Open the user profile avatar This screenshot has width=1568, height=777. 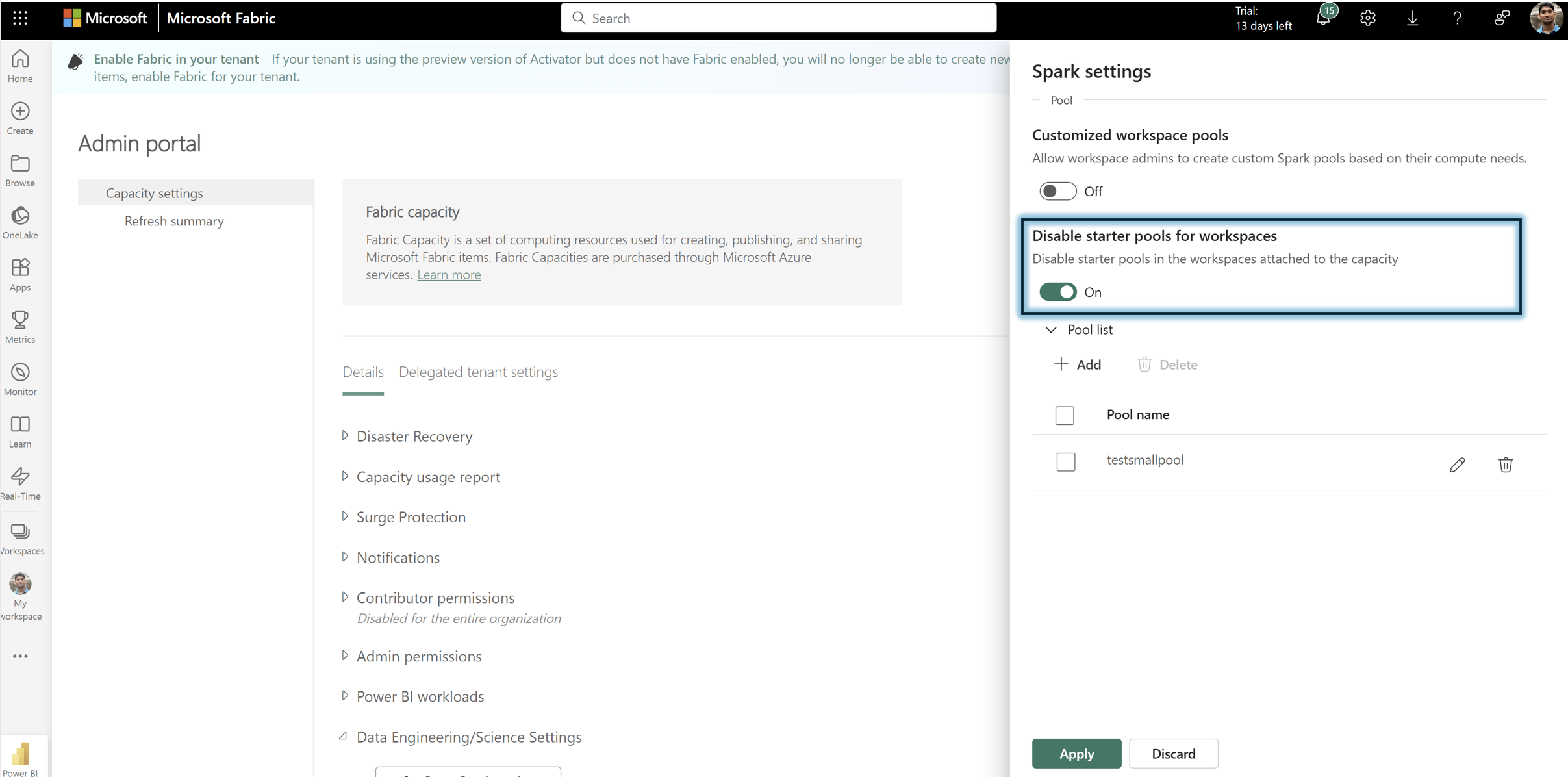[1546, 18]
